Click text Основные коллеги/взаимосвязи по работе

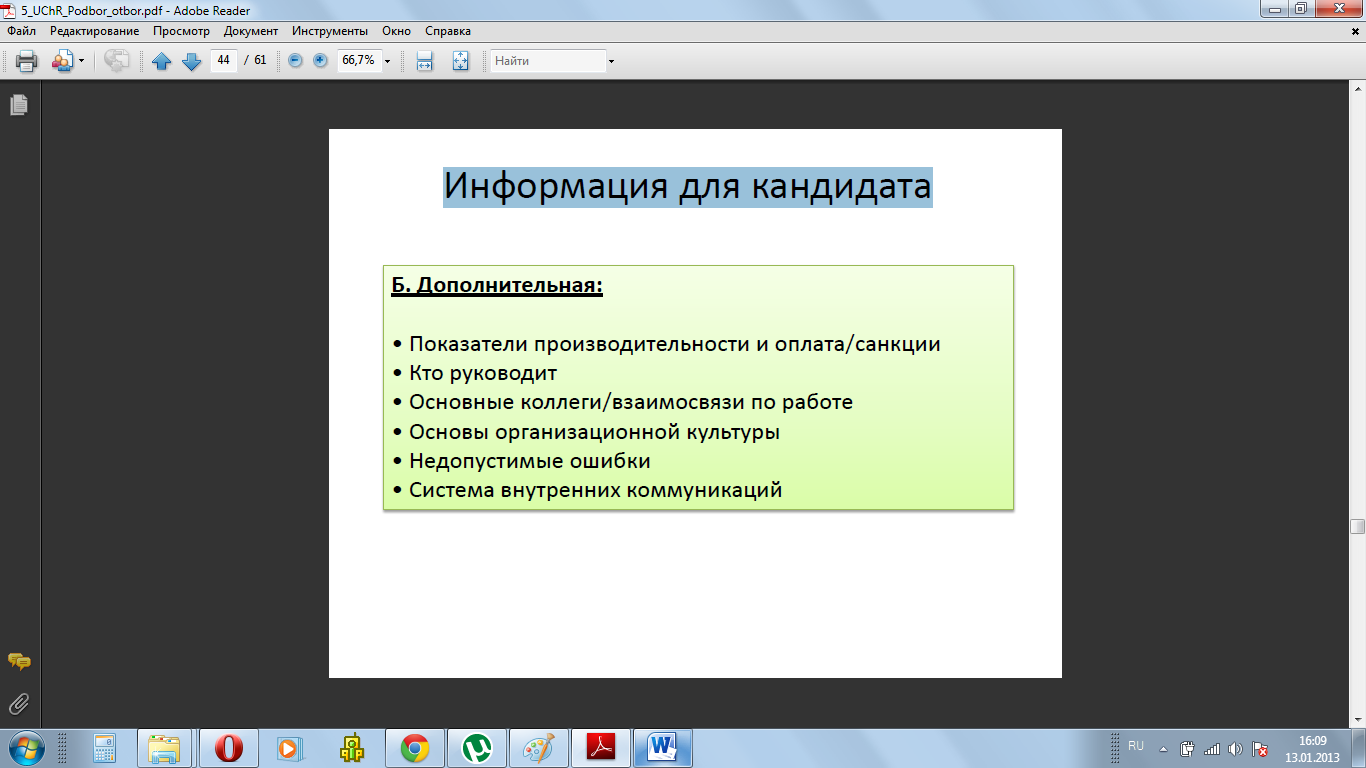coord(631,402)
